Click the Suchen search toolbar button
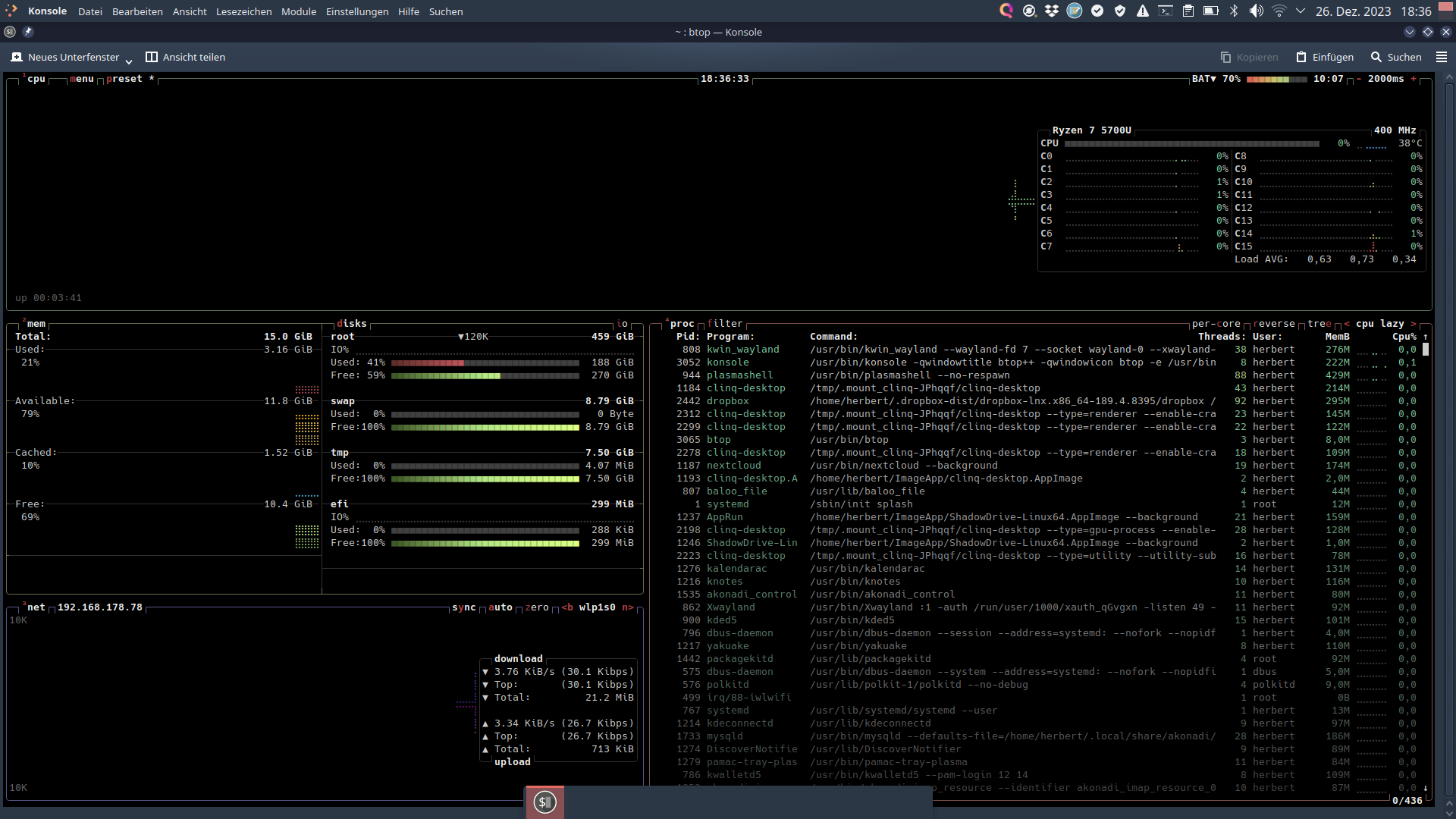The width and height of the screenshot is (1456, 819). click(1396, 57)
